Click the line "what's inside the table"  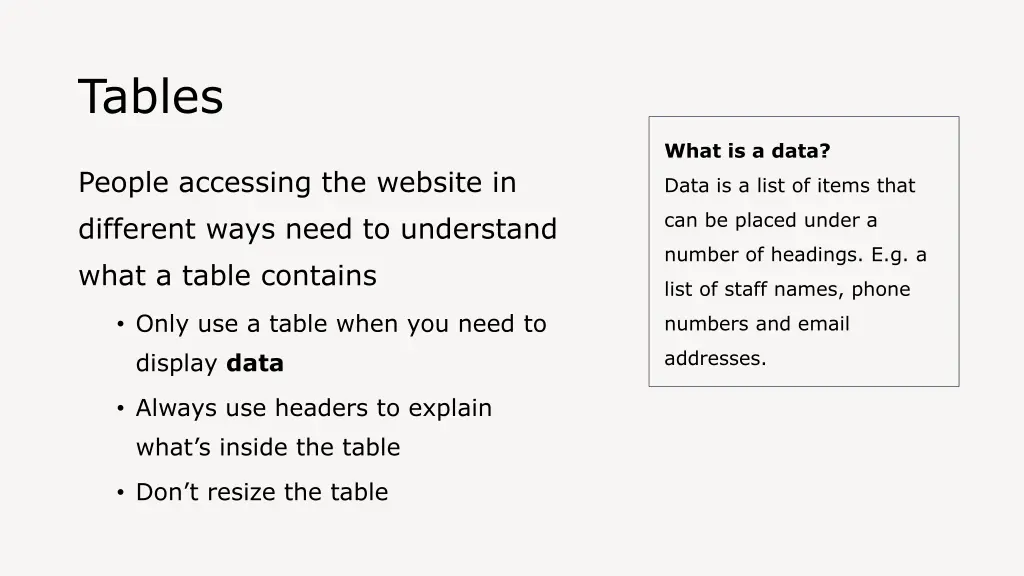pyautogui.click(x=268, y=448)
